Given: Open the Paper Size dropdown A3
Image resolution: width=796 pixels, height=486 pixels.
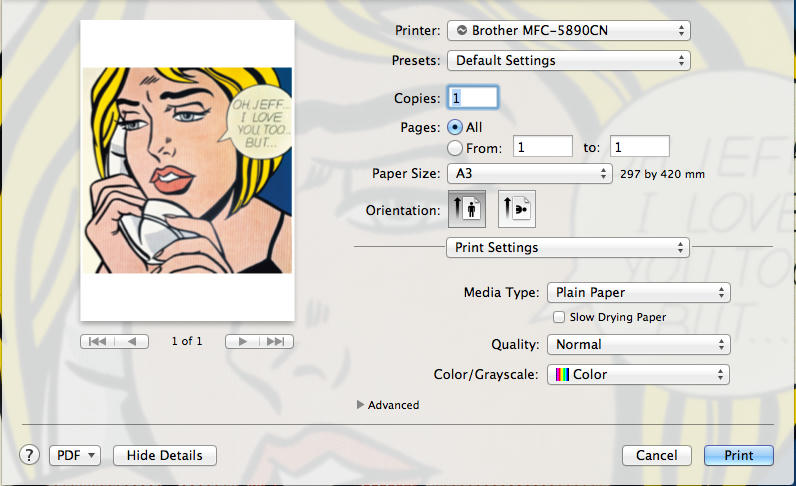Looking at the screenshot, I should (x=529, y=174).
